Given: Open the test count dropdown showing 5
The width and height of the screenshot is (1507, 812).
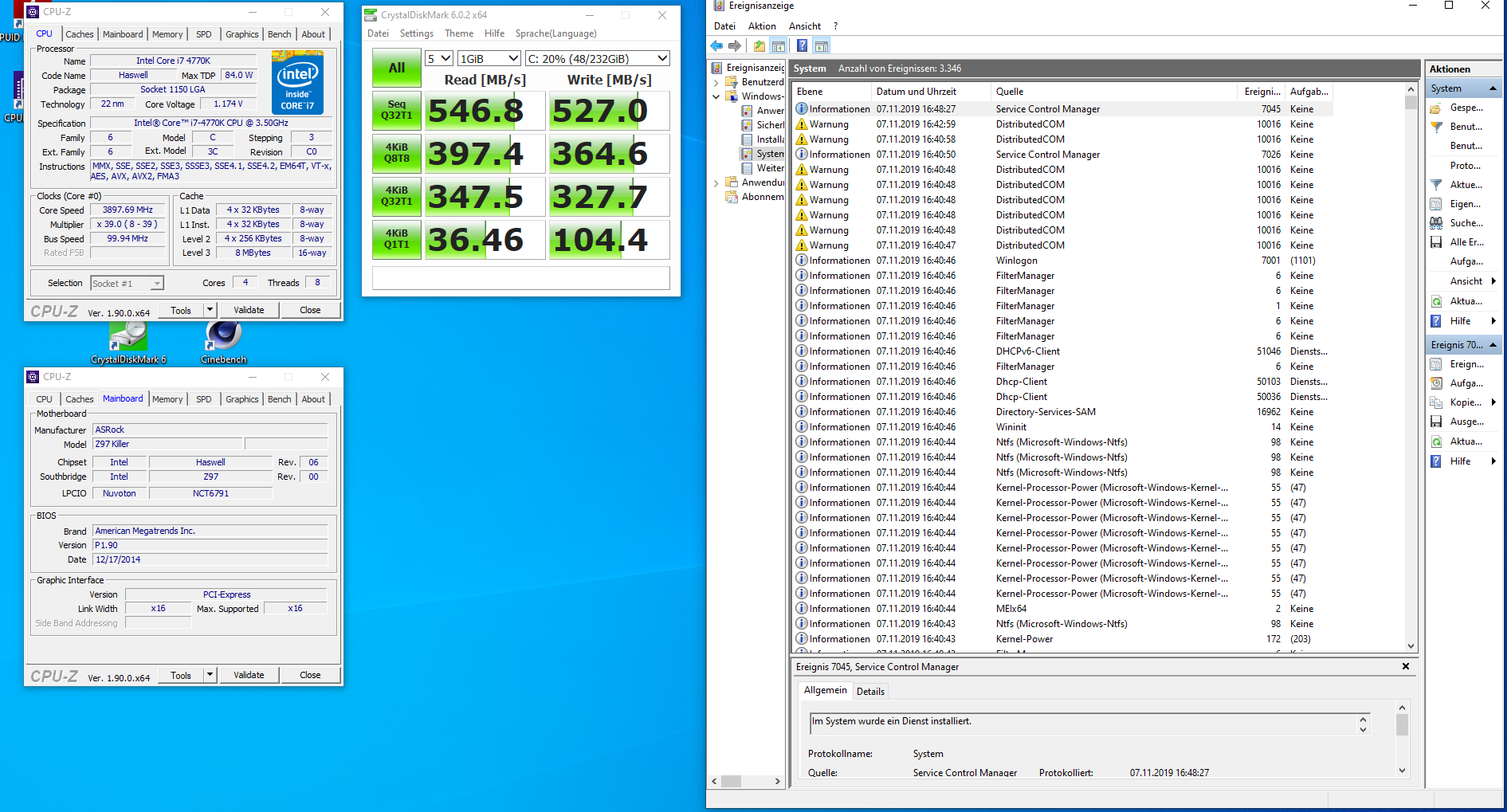Looking at the screenshot, I should (438, 59).
